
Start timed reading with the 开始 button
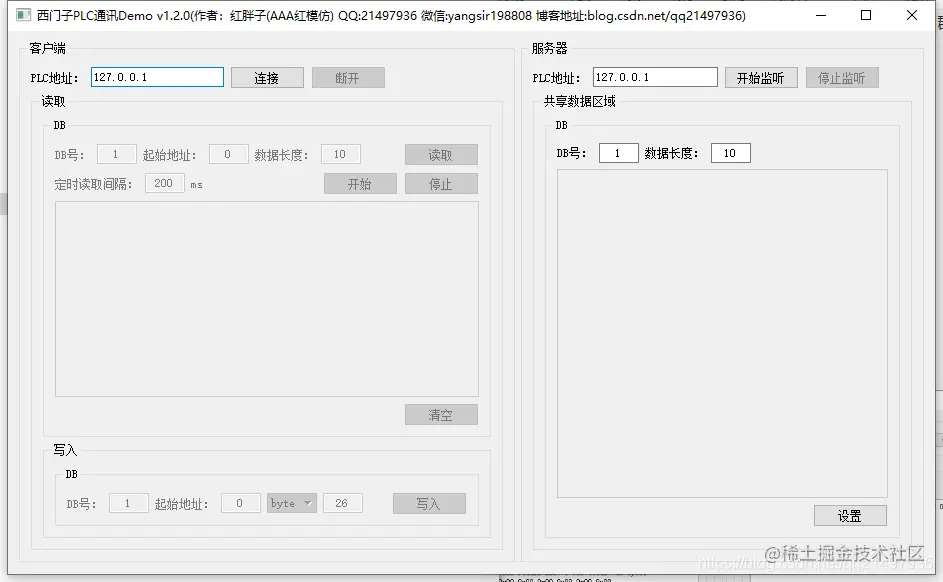[360, 183]
